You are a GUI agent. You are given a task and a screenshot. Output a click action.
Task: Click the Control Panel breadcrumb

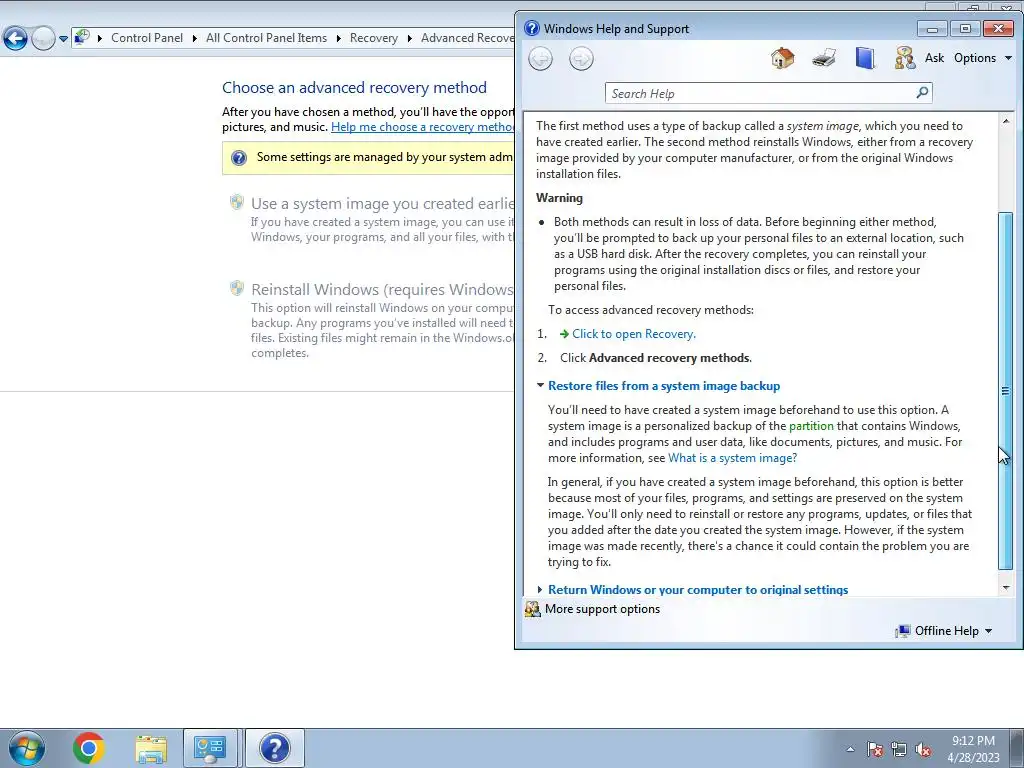(x=147, y=38)
